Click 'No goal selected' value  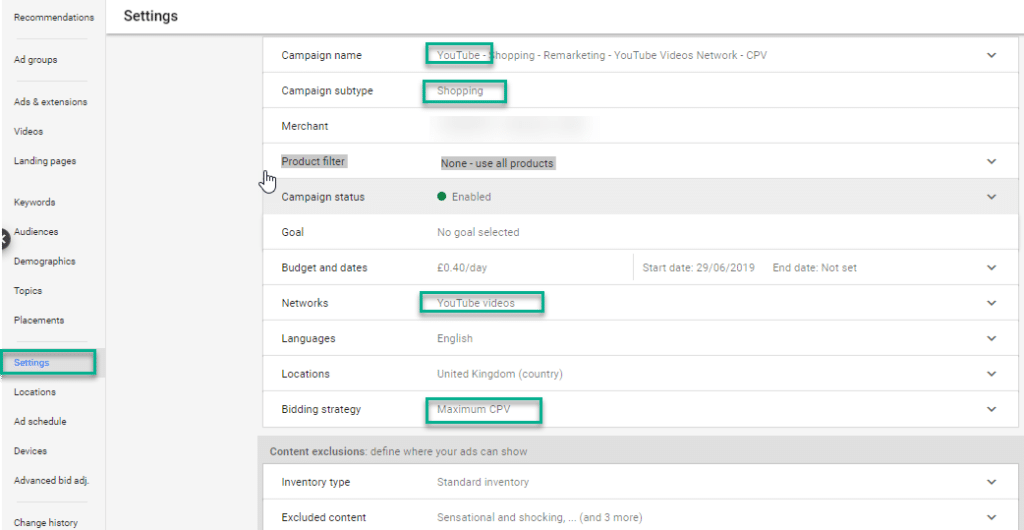coord(478,232)
